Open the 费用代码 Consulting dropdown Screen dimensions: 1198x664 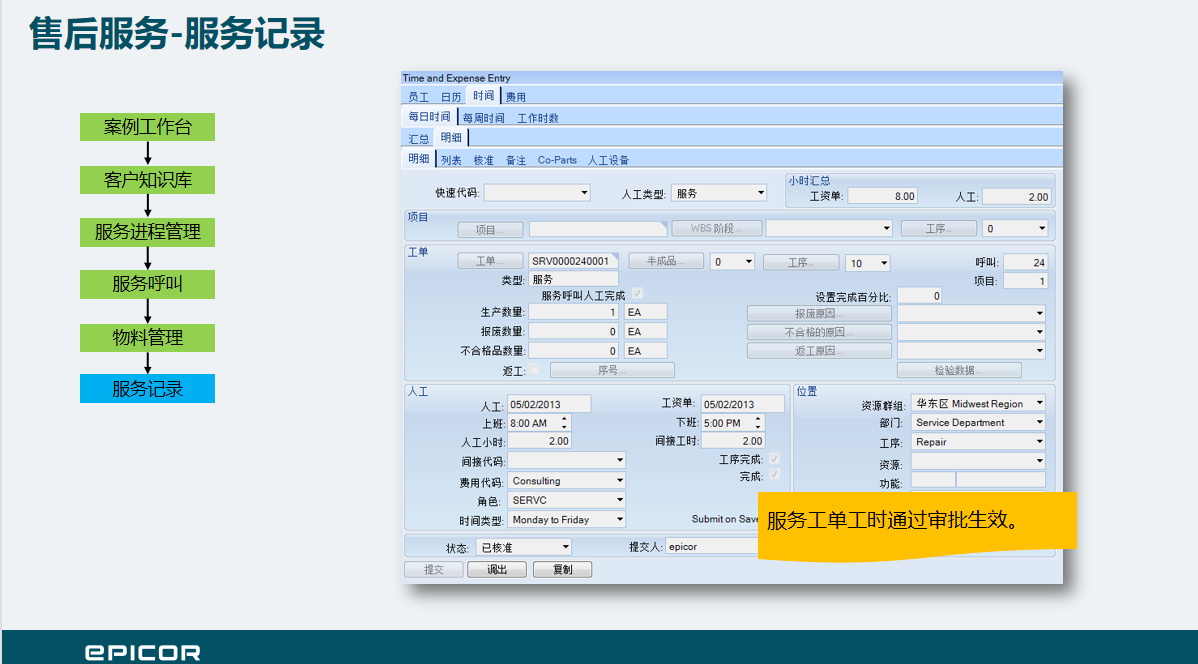tap(619, 481)
